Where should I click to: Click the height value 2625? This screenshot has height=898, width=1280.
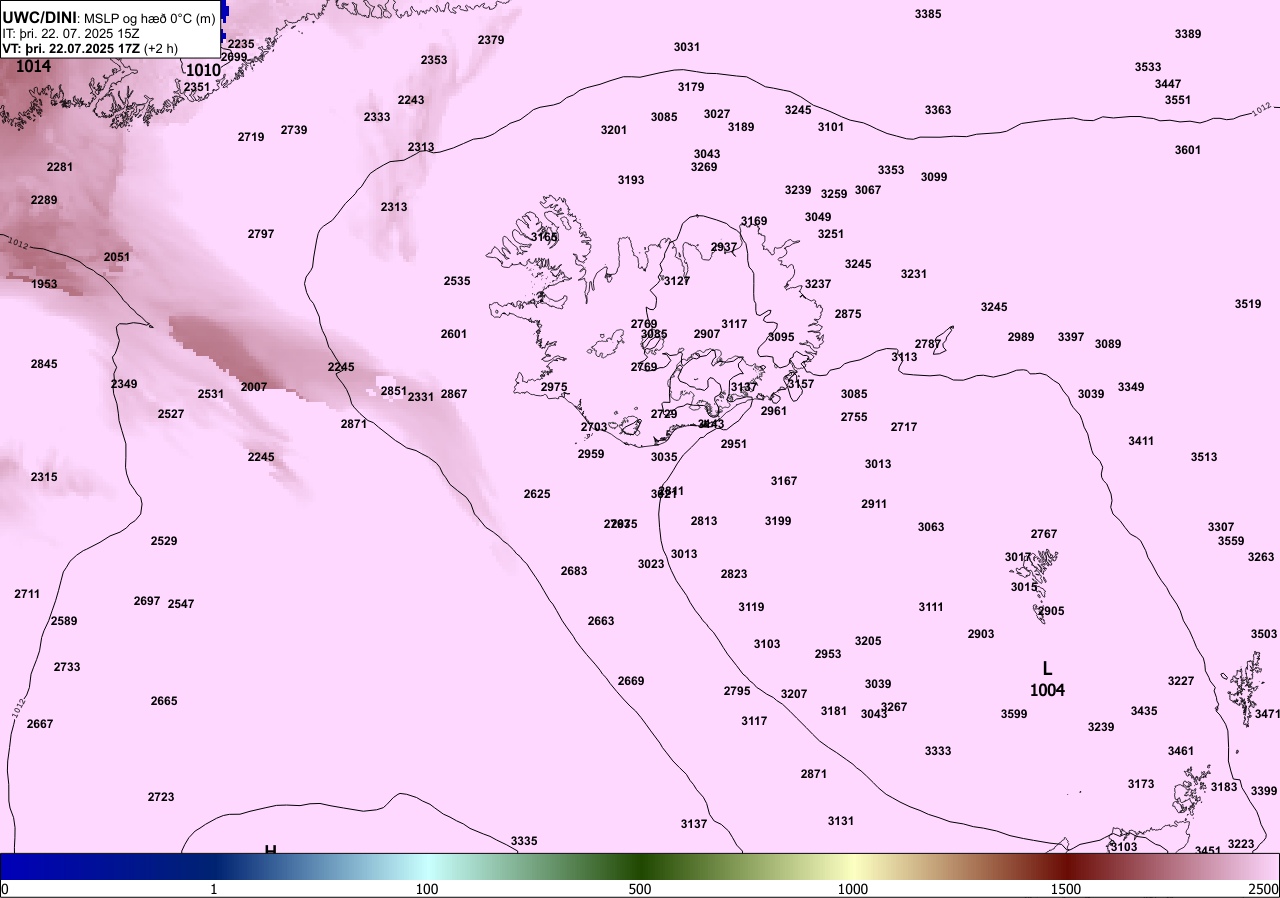[537, 494]
